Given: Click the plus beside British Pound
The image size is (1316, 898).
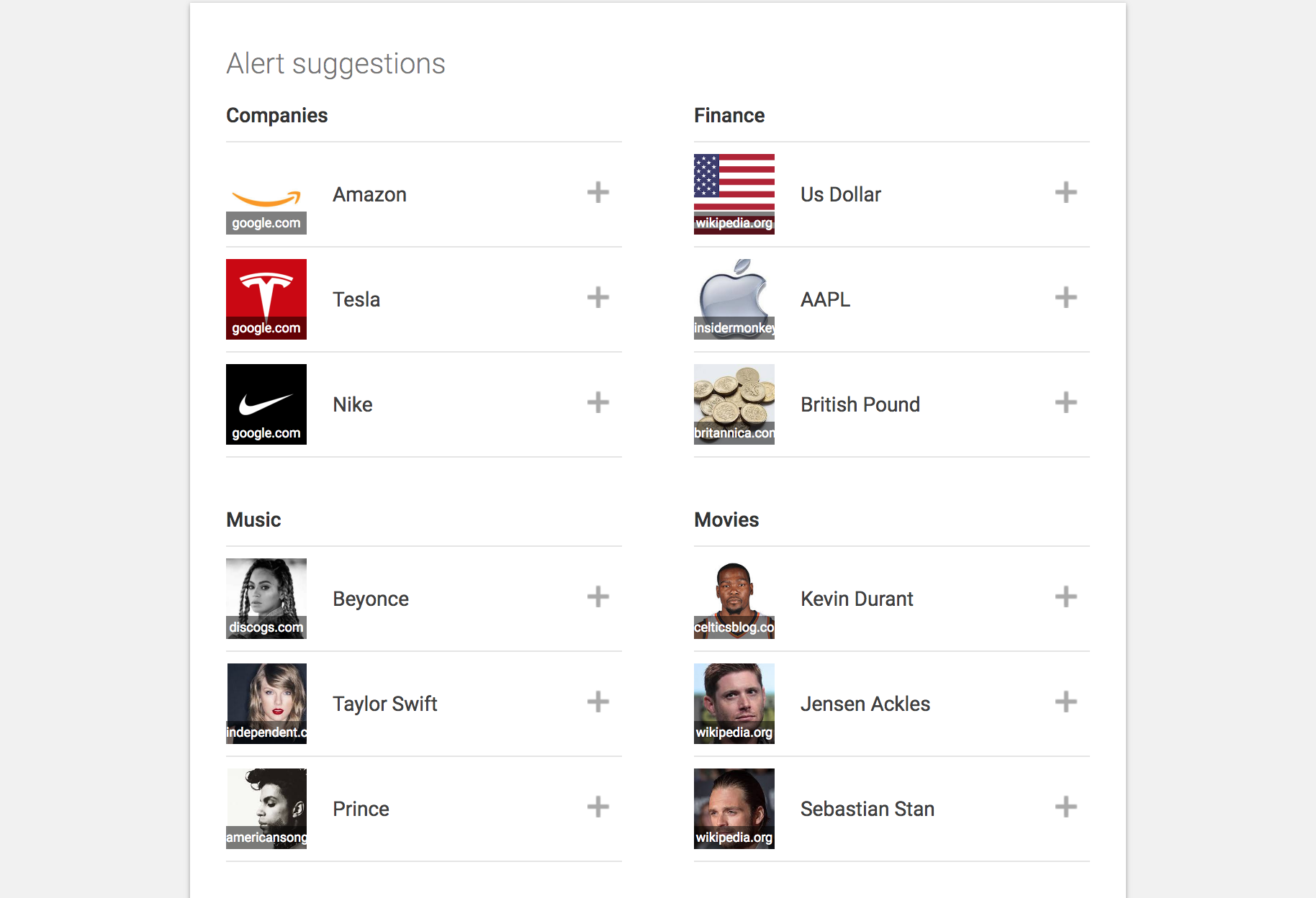Looking at the screenshot, I should coord(1065,403).
